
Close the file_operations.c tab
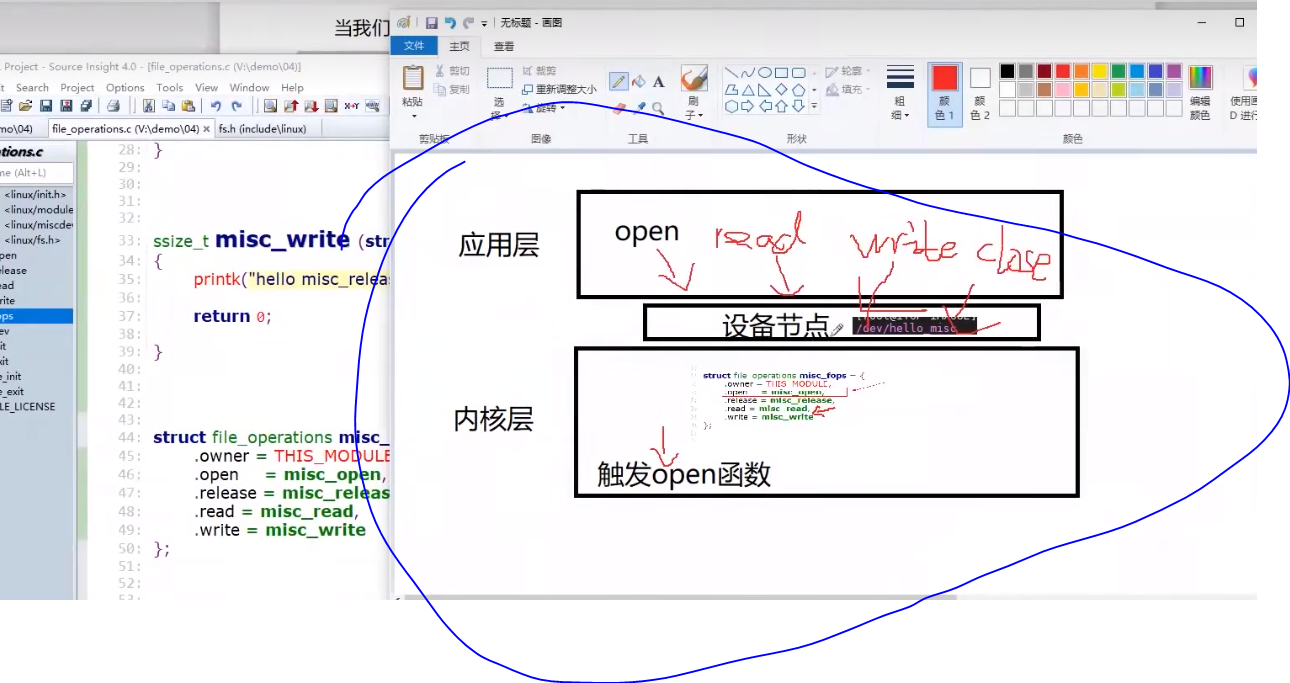click(x=207, y=129)
